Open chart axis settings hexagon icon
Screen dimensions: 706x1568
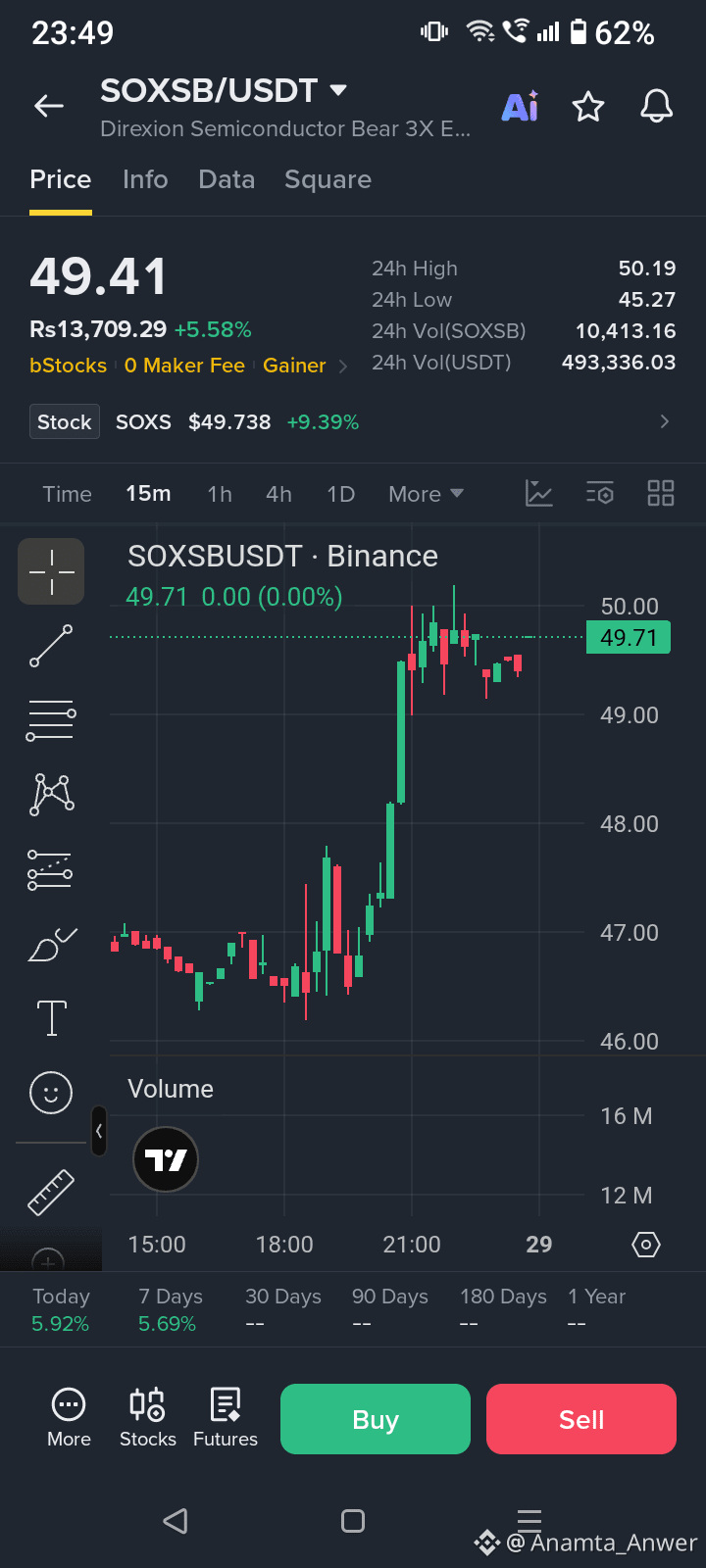point(646,1245)
